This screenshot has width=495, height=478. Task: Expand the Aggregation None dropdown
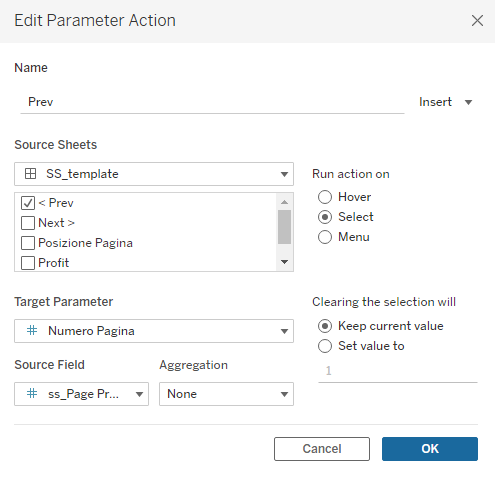226,394
